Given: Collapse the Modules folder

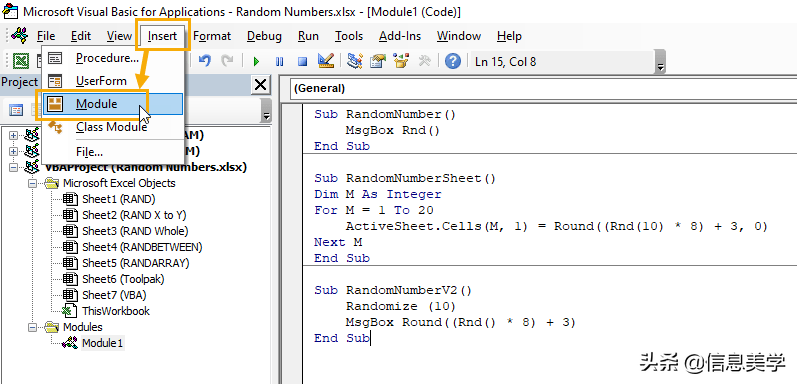Looking at the screenshot, I should pyautogui.click(x=33, y=327).
